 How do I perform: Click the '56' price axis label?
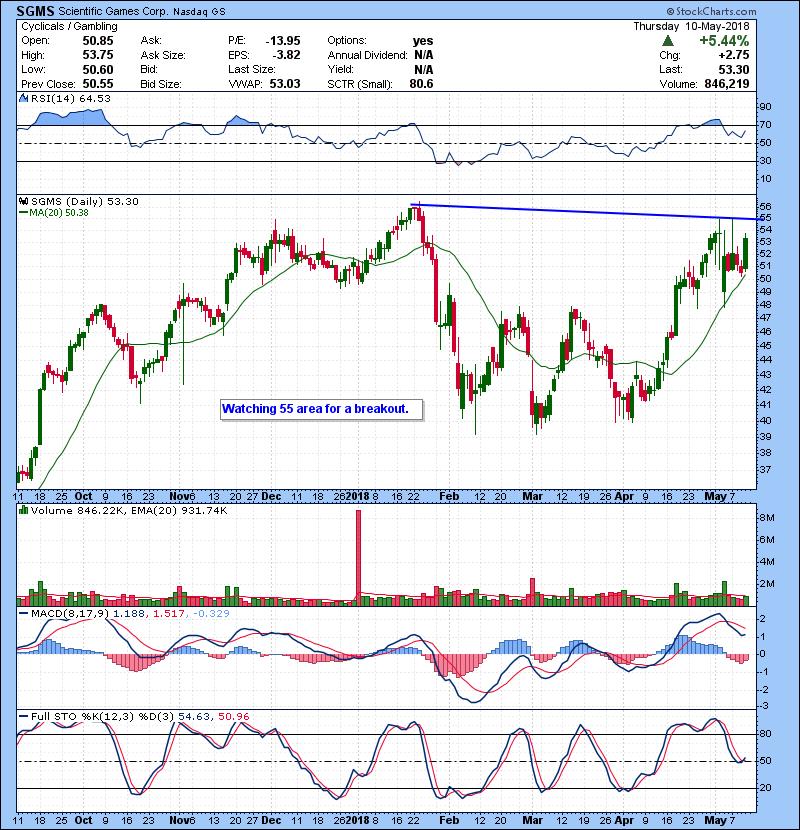(766, 206)
